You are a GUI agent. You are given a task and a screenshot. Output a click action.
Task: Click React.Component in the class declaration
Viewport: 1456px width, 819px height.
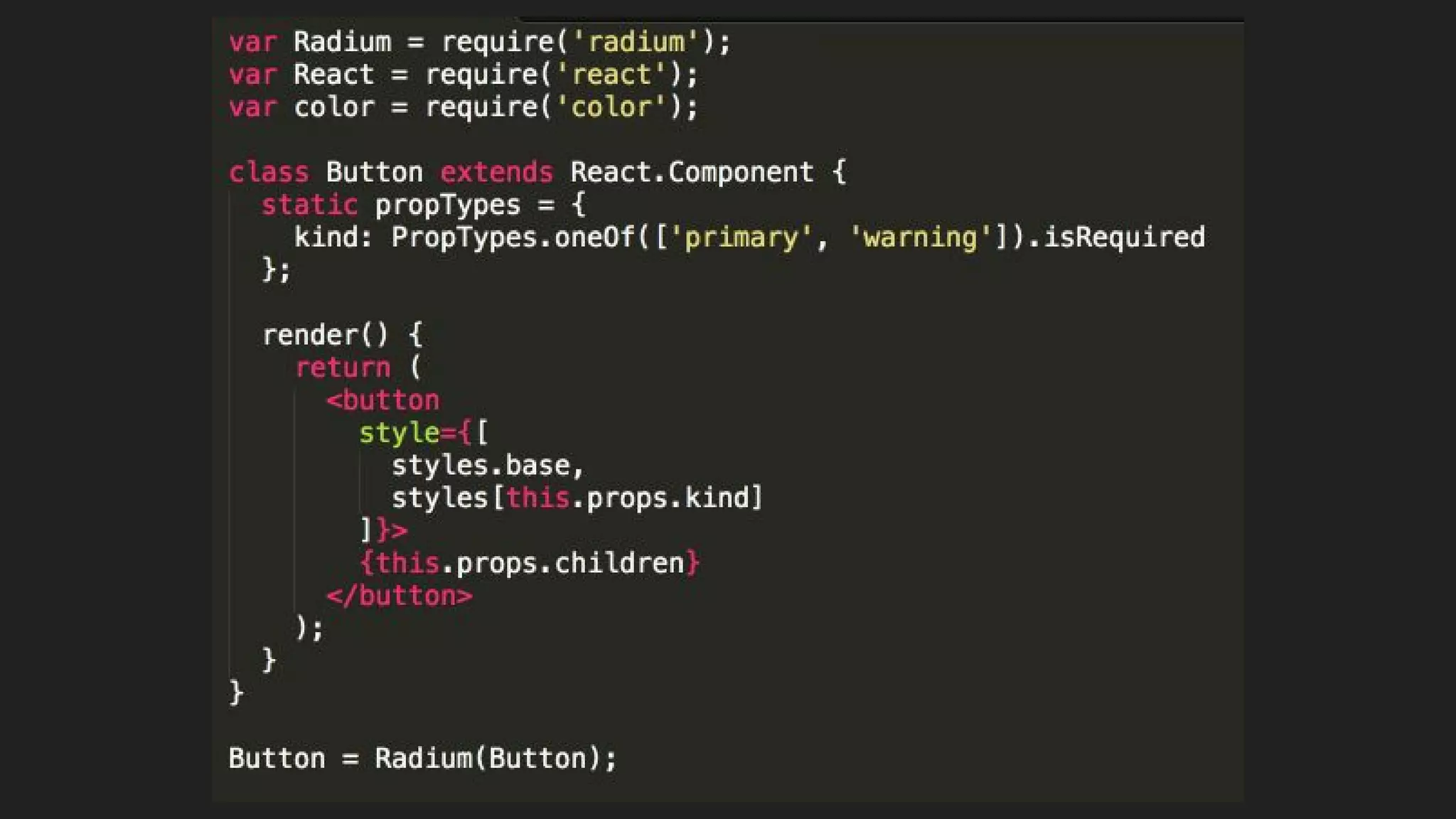(692, 173)
